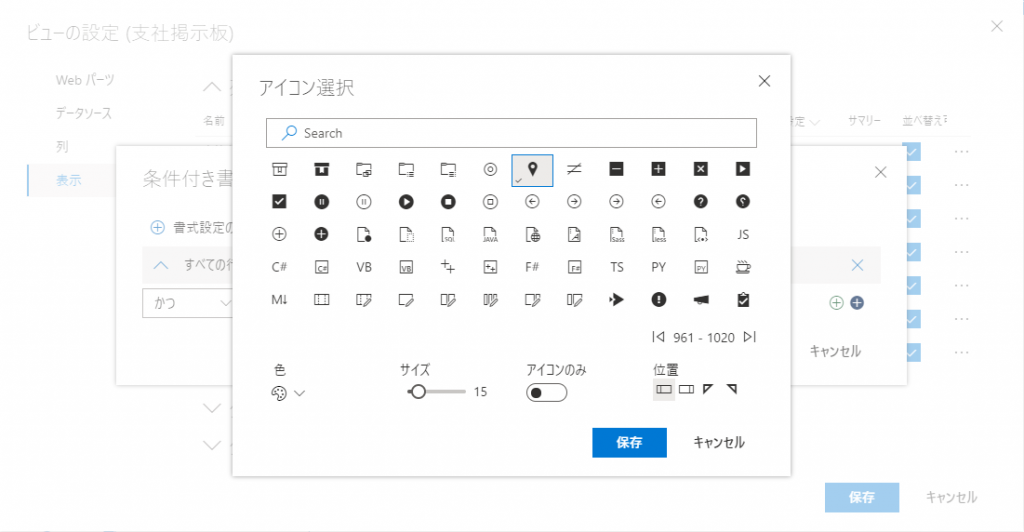The height and width of the screenshot is (532, 1024).
Task: Switch to the データソース tab
Action: (x=83, y=113)
